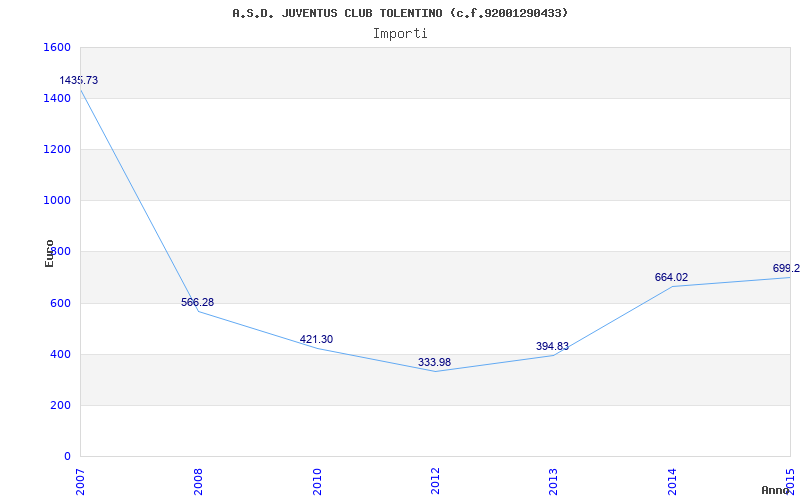This screenshot has height=500, width=800.
Task: Click the 2012 x-axis year label
Action: pos(435,481)
